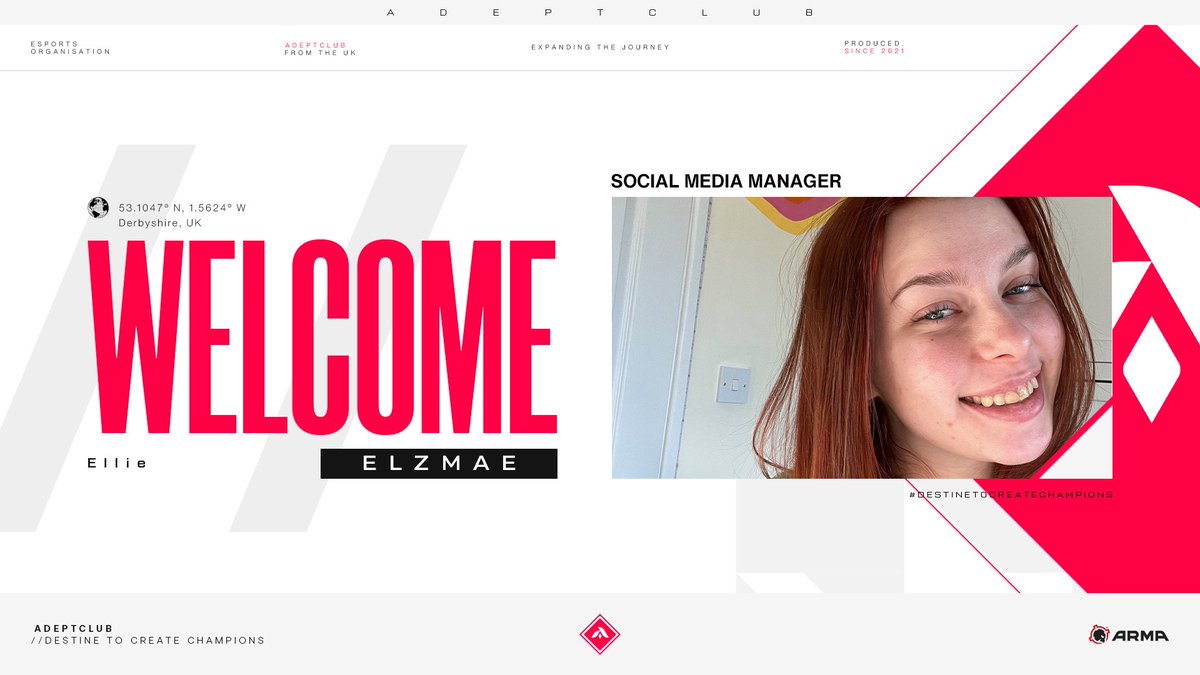The width and height of the screenshot is (1200, 675).
Task: Click ADEPTCLUB FROM THE UK text
Action: point(320,48)
